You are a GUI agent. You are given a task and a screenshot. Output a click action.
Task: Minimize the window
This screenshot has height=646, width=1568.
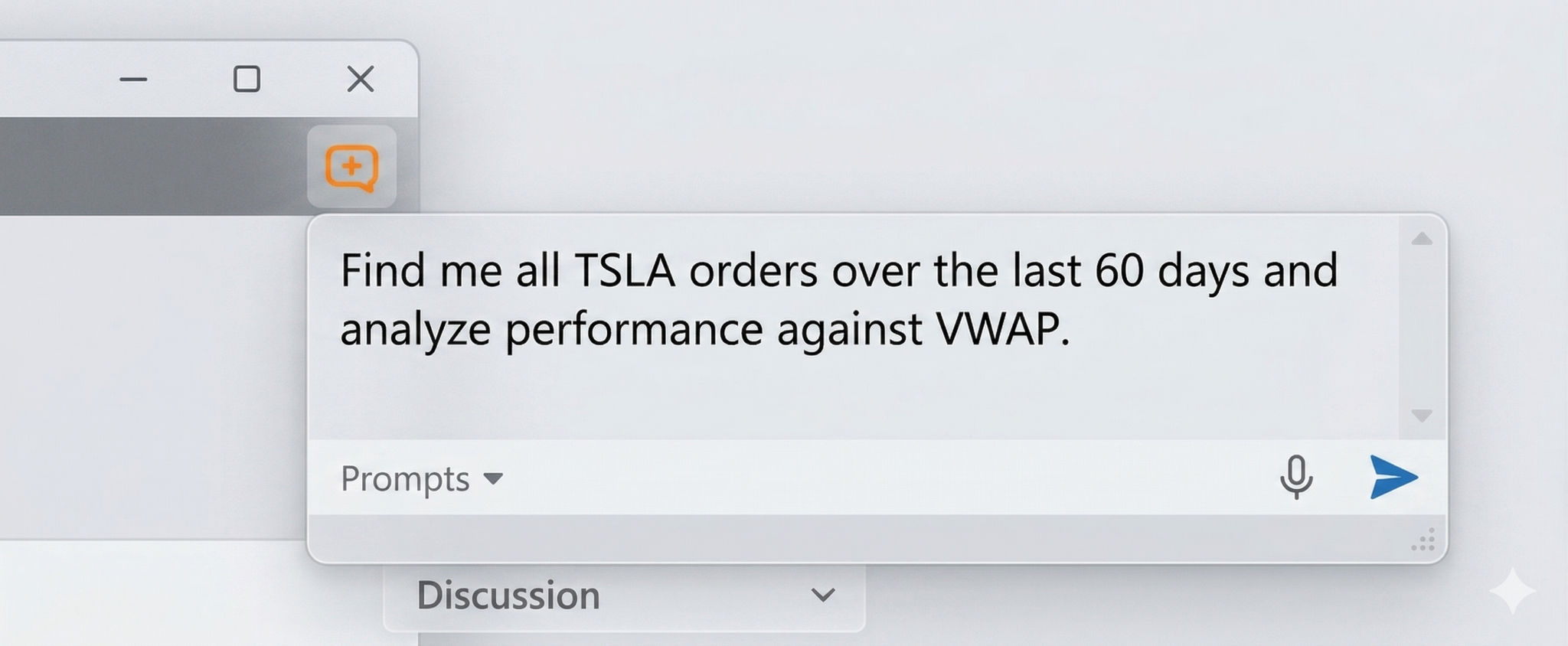pos(133,79)
